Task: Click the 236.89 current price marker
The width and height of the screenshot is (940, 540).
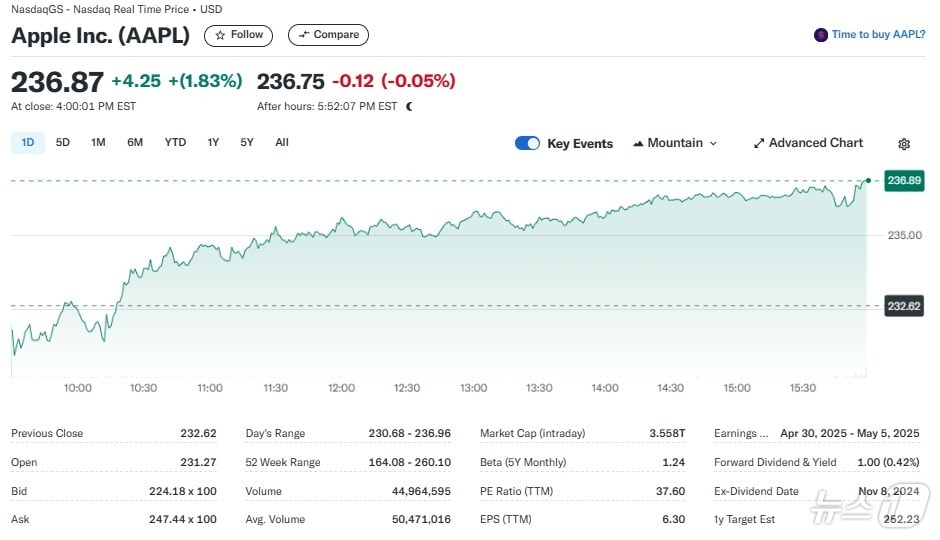Action: 904,181
